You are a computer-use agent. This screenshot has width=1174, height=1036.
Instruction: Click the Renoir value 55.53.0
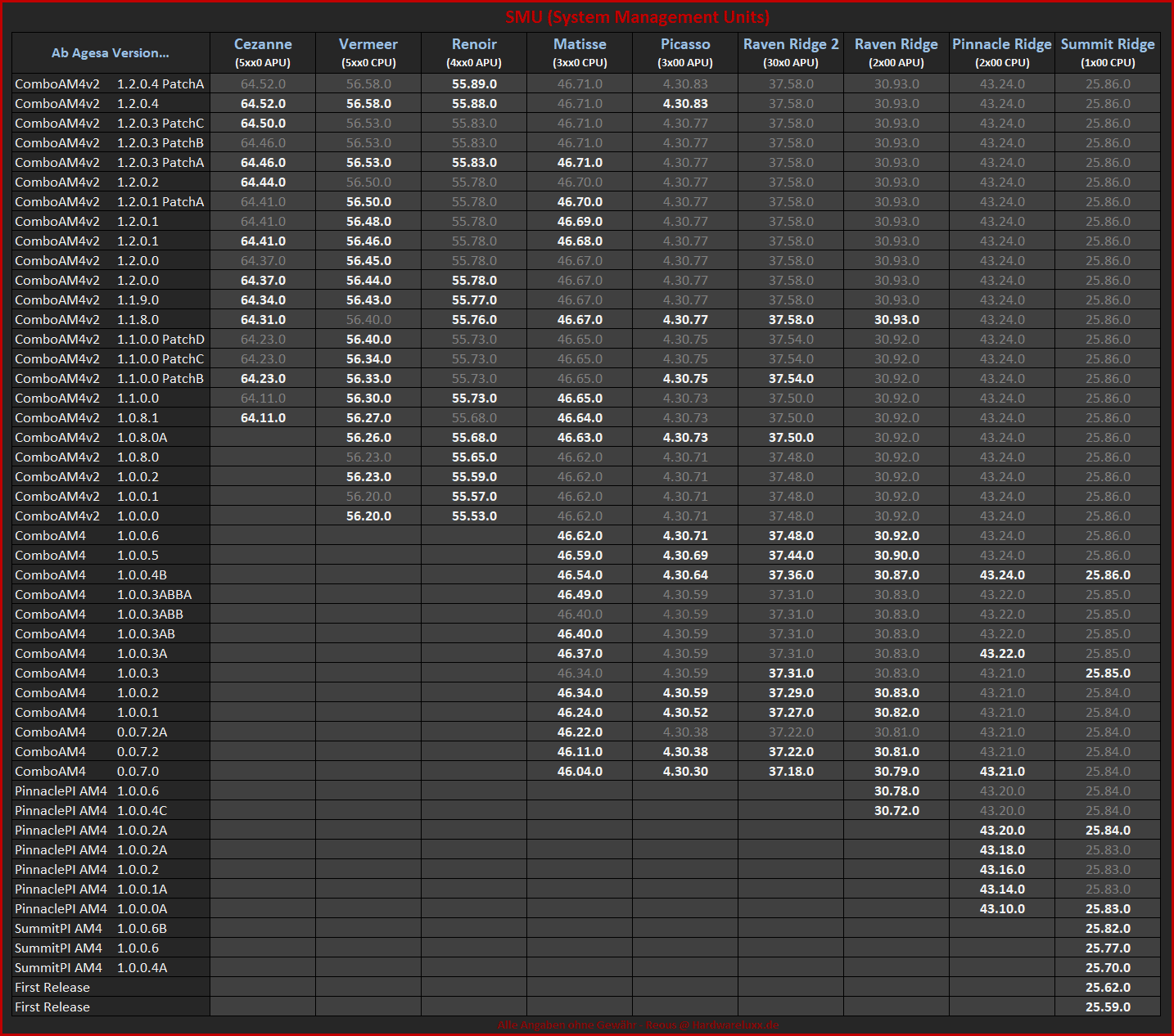click(x=474, y=516)
